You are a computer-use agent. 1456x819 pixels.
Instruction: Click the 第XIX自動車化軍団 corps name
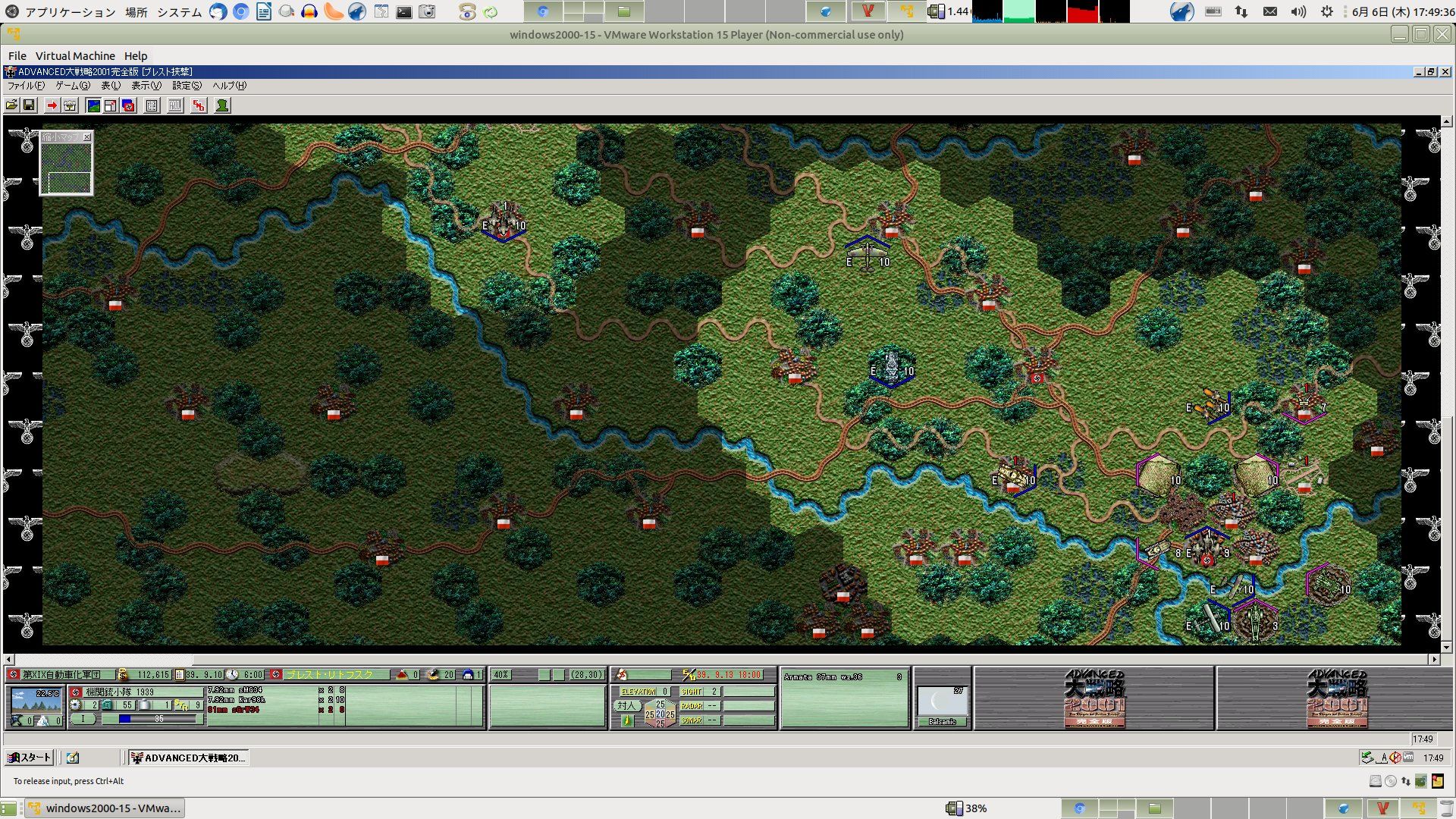pyautogui.click(x=61, y=675)
